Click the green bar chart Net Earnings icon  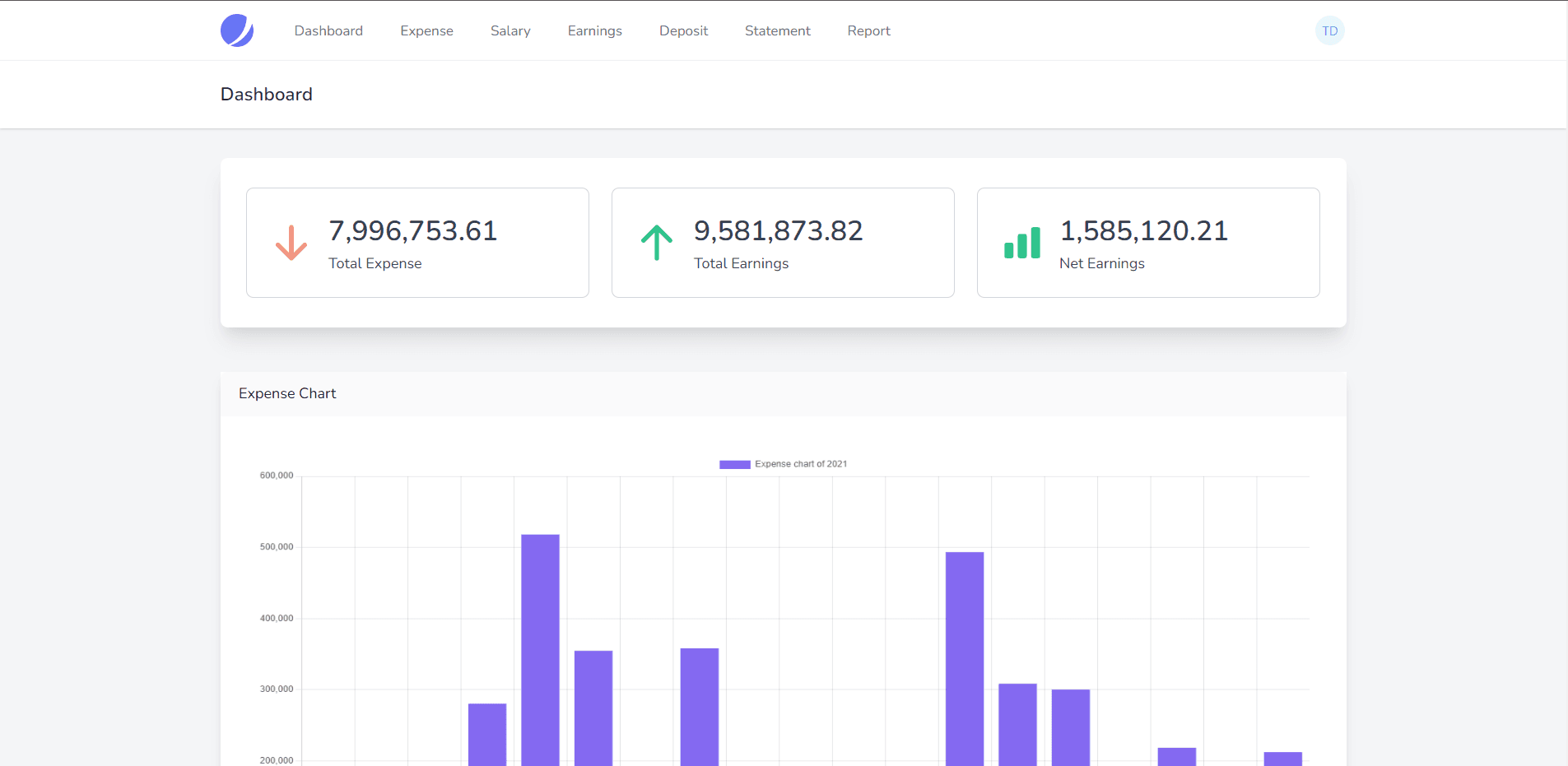pos(1021,243)
